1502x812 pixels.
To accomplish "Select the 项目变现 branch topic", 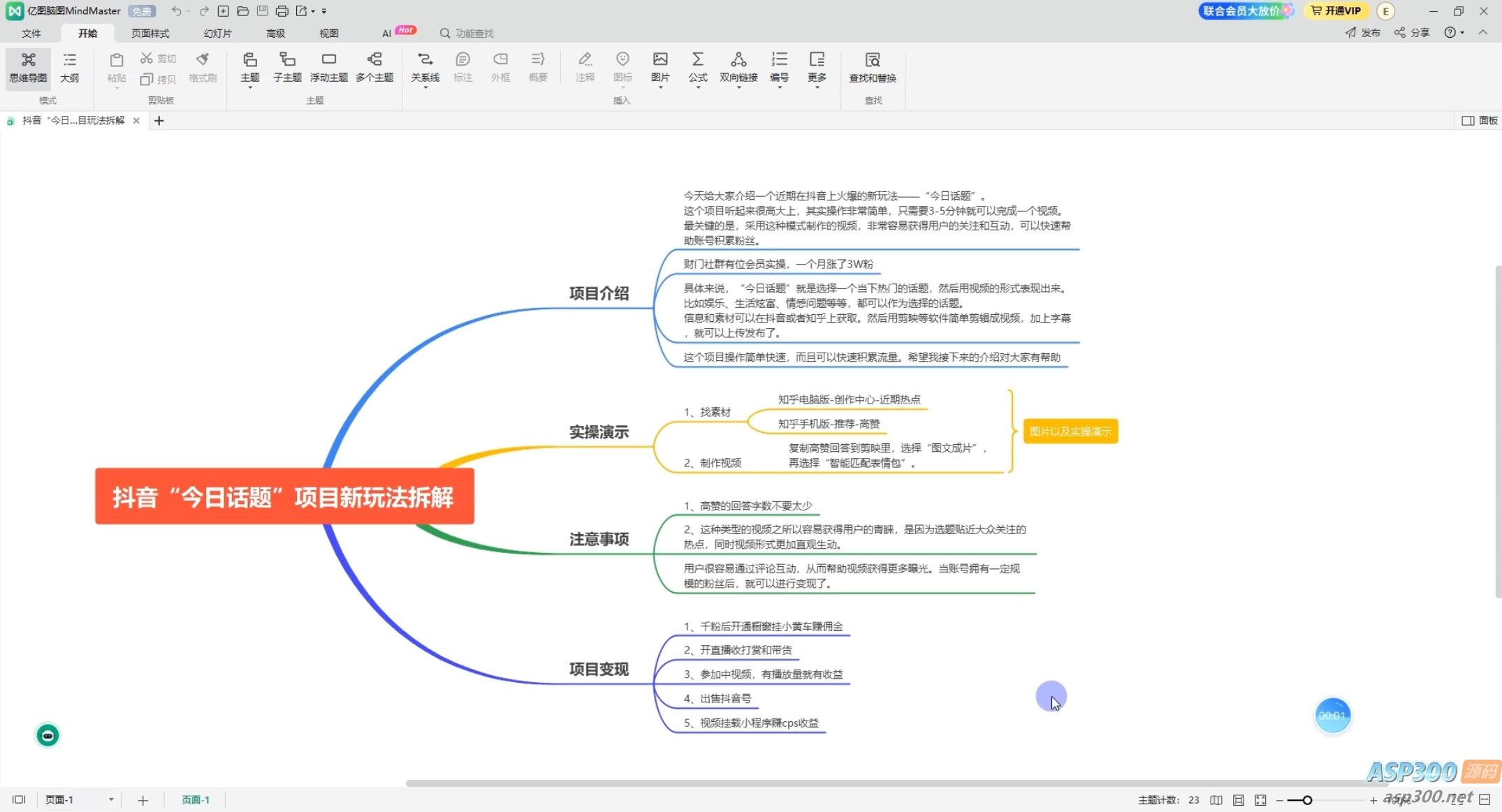I will 599,669.
